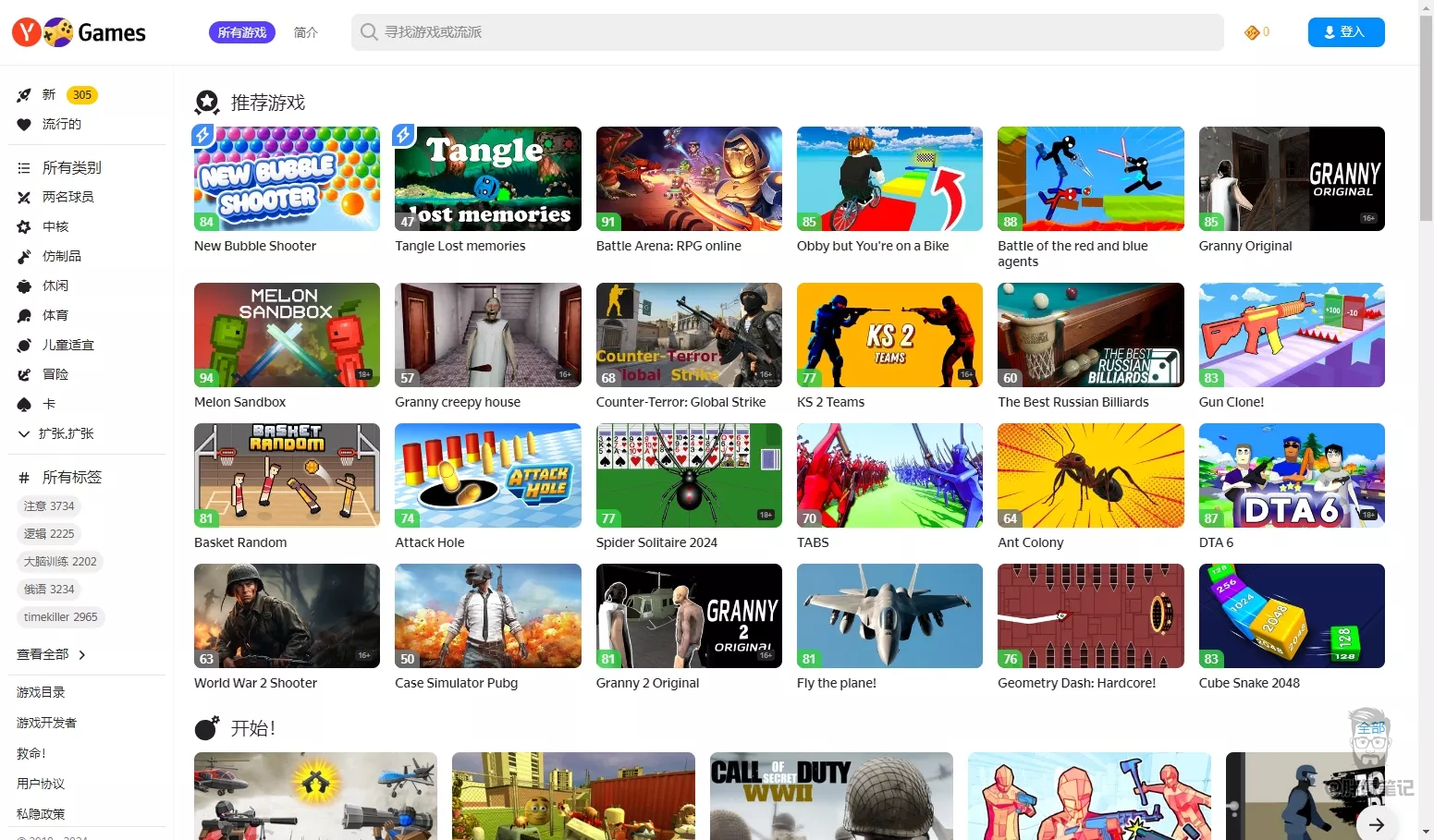This screenshot has height=840, width=1434.
Task: Open Counter-Terror: Global Strike thumbnail
Action: [689, 335]
